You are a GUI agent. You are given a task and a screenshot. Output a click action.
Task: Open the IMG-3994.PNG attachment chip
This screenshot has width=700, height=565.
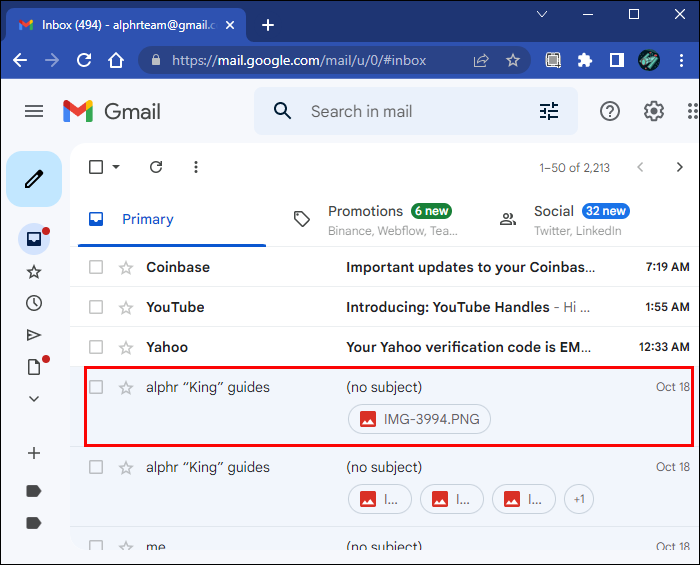tap(419, 419)
